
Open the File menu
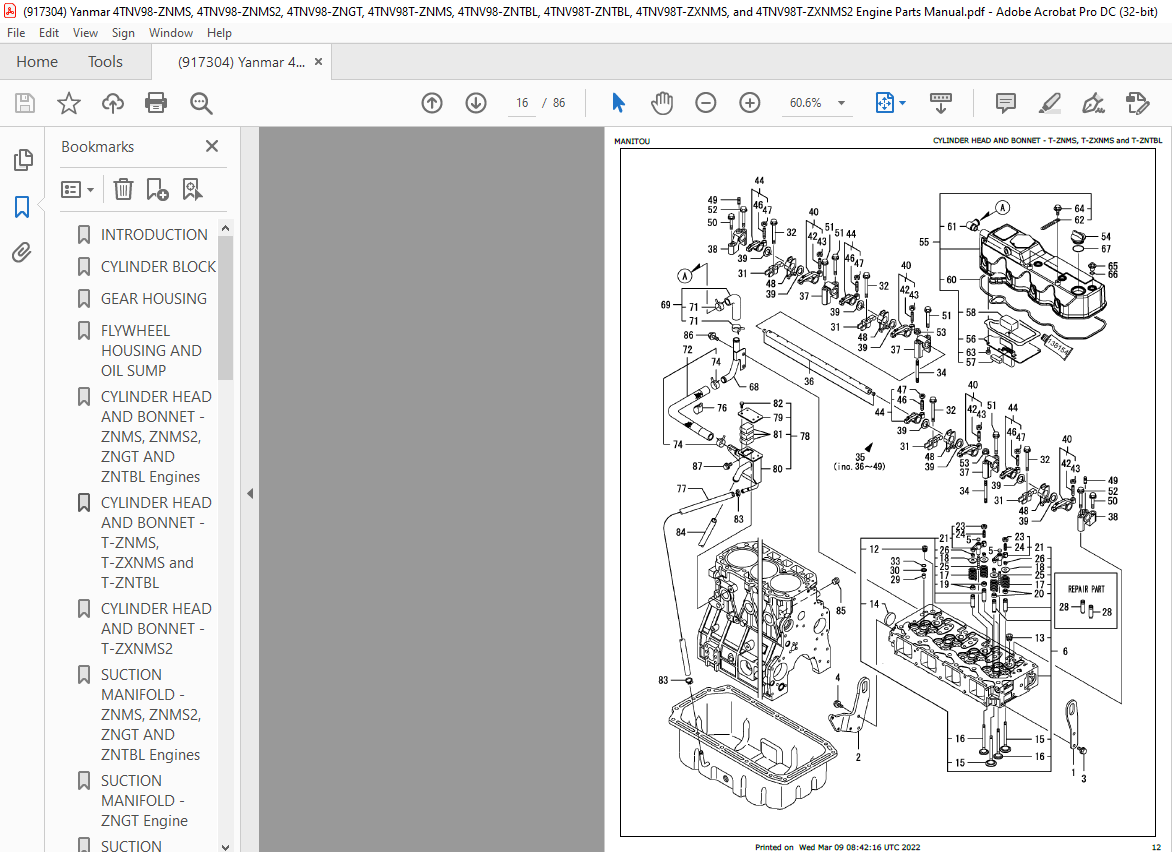[x=16, y=33]
